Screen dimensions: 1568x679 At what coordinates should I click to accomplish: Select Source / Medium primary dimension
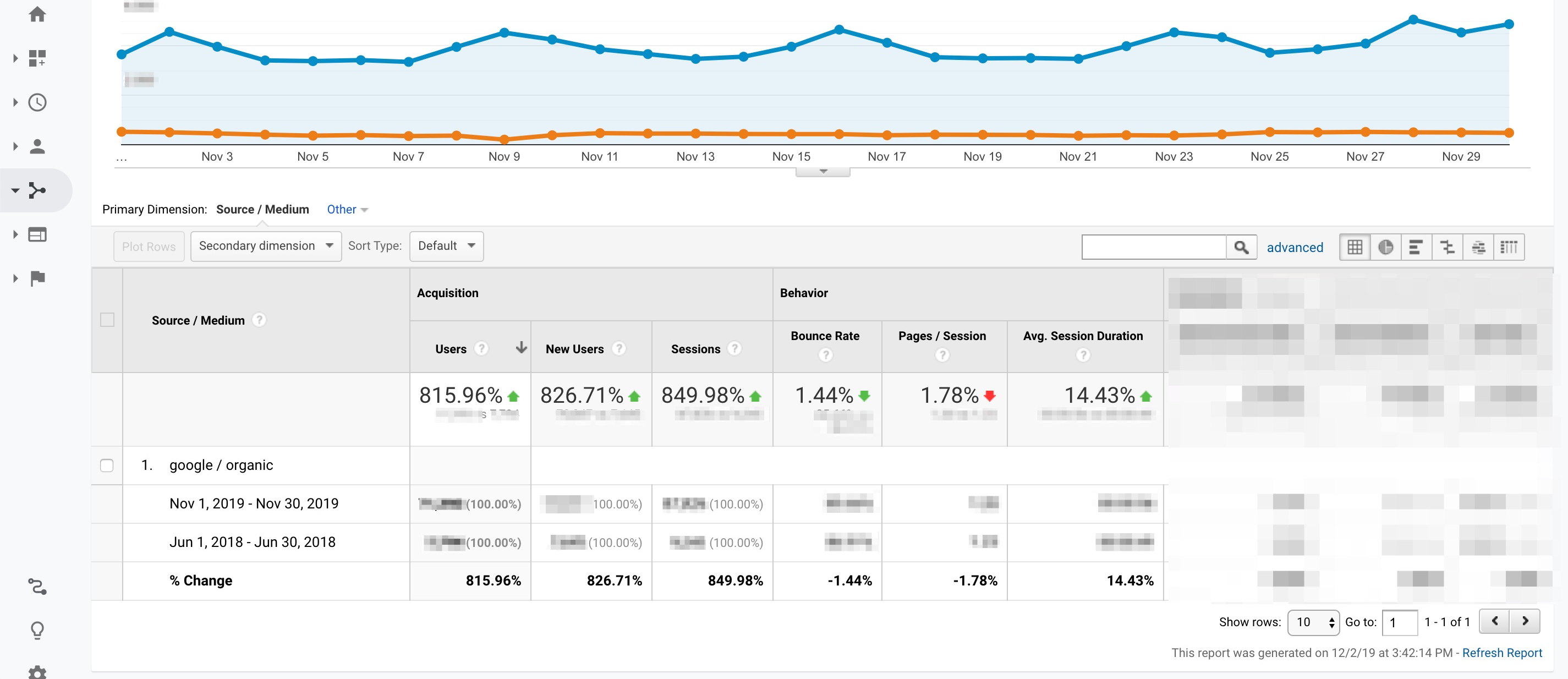[262, 210]
